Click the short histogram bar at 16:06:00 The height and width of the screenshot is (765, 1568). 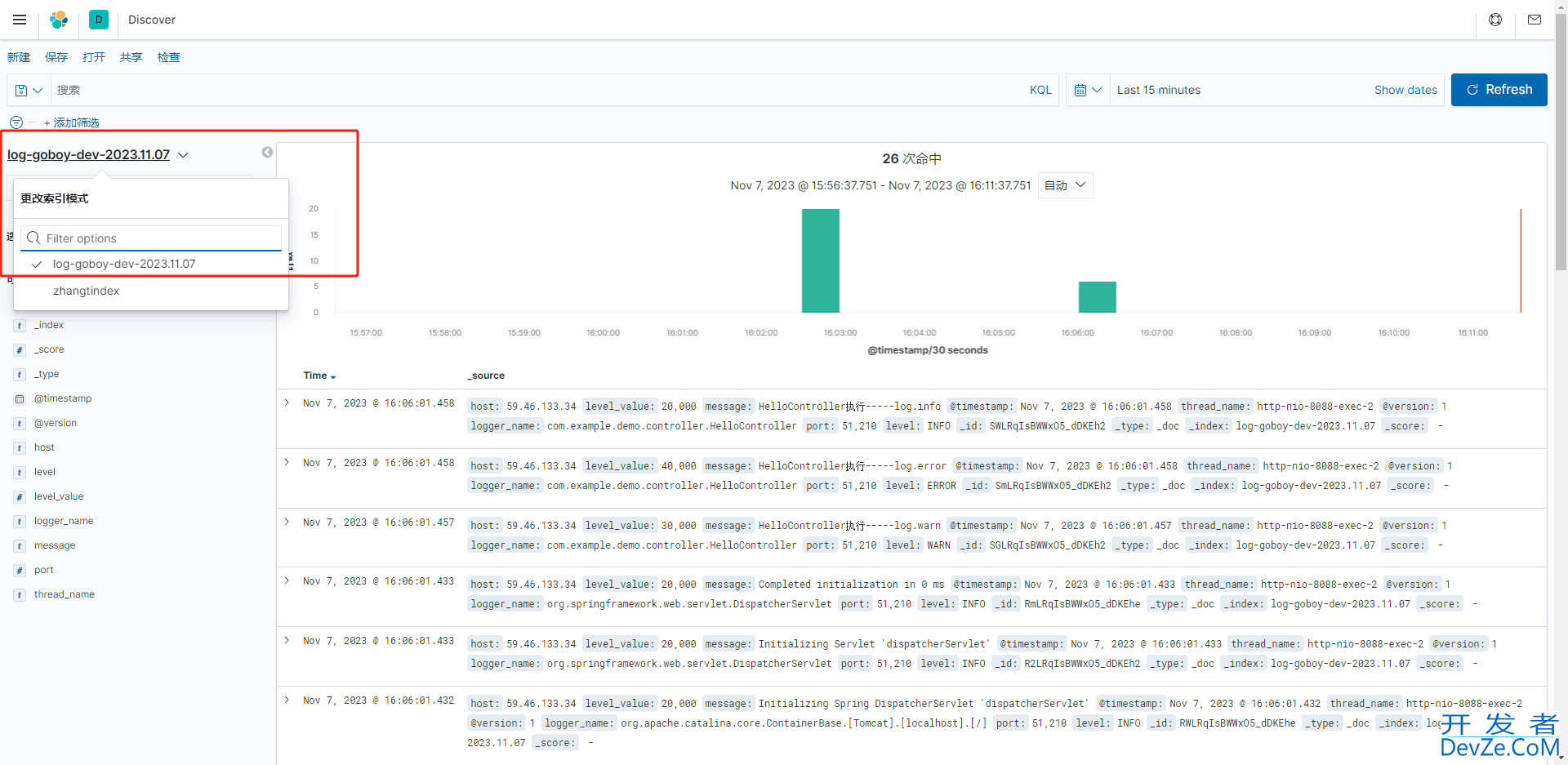(x=1098, y=297)
